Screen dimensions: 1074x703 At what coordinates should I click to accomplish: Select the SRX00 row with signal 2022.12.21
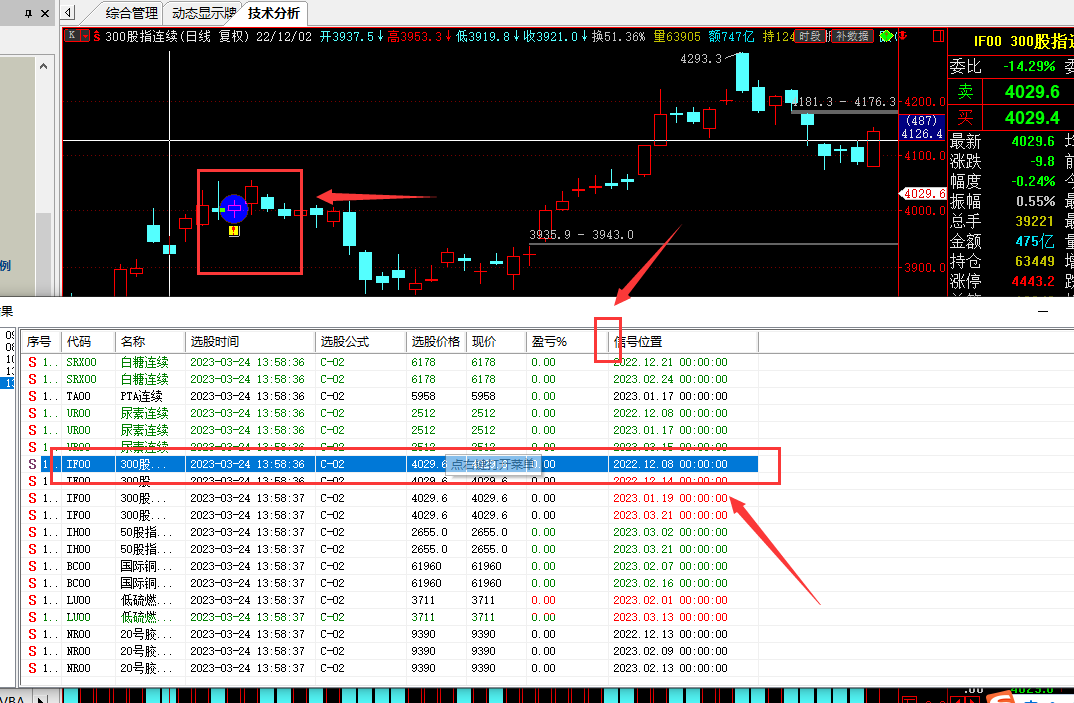tap(390, 362)
